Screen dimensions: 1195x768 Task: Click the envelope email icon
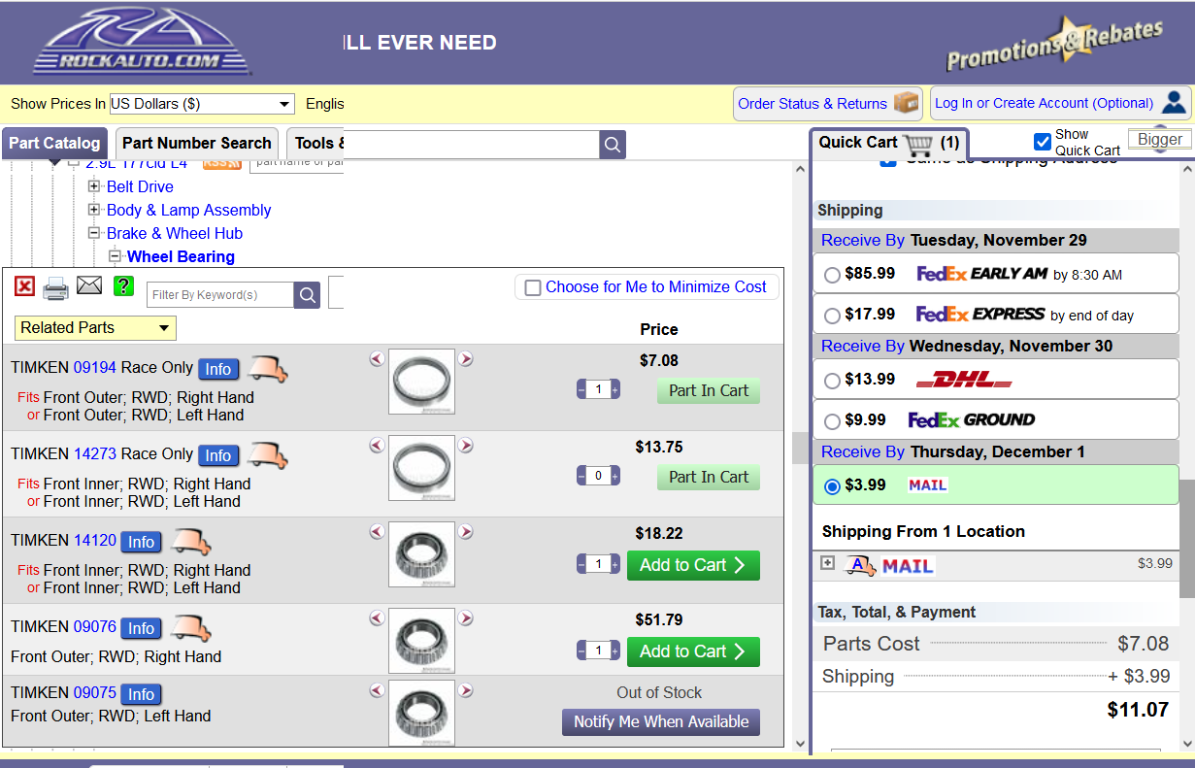[x=90, y=286]
